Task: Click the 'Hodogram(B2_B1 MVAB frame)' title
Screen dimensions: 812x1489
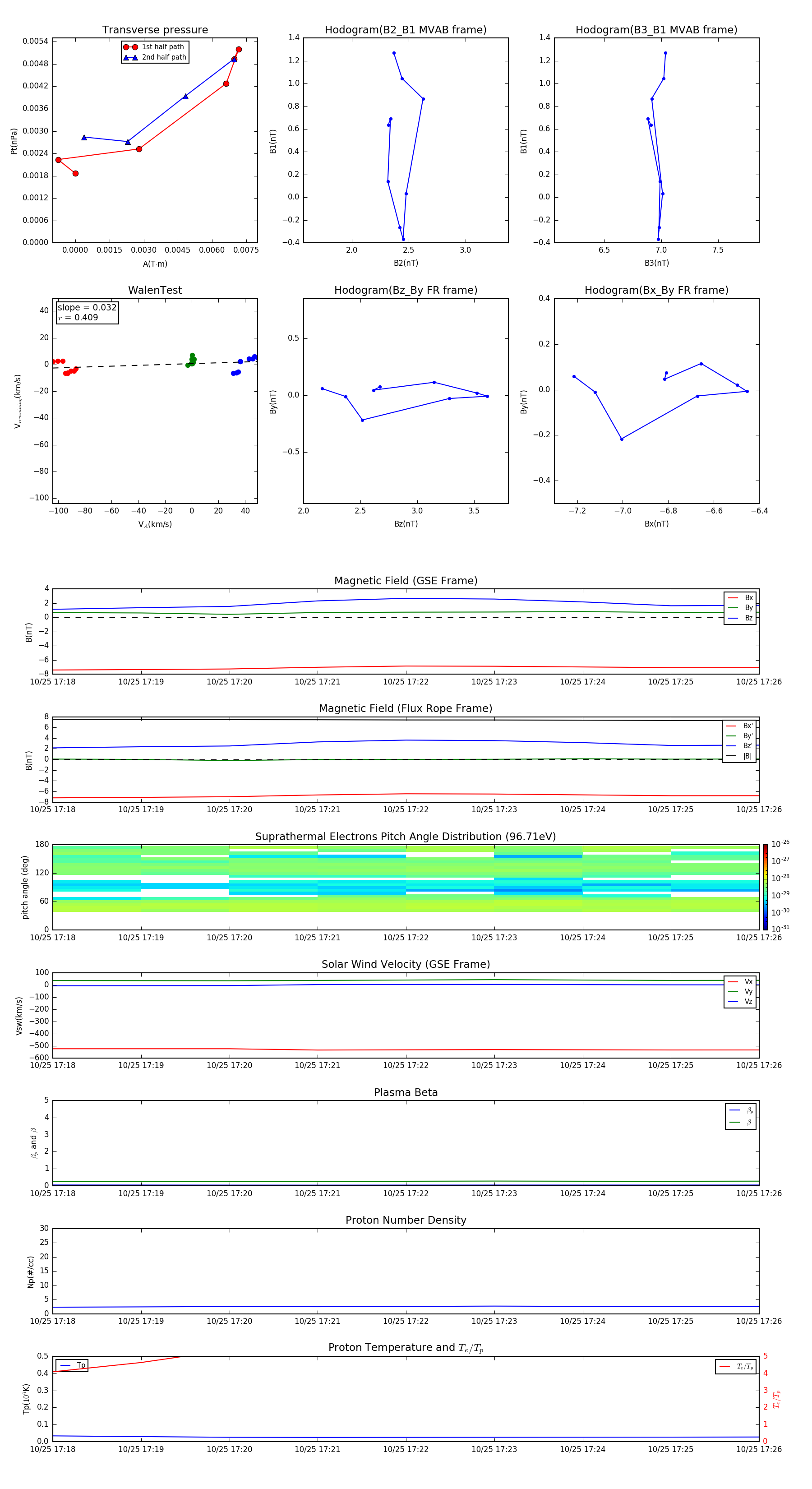Action: 406,29
